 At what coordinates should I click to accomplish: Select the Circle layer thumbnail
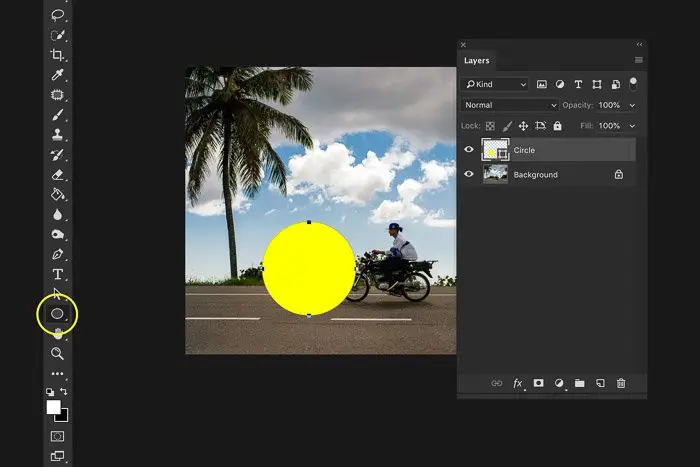(495, 150)
